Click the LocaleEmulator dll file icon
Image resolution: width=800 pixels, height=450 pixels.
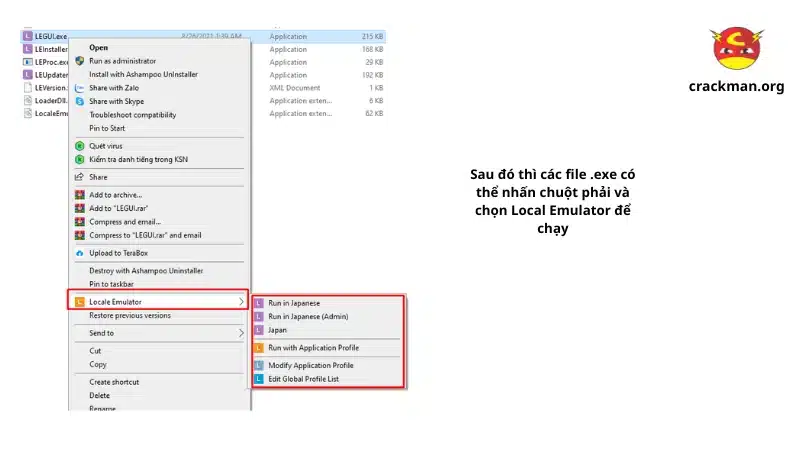[28, 113]
